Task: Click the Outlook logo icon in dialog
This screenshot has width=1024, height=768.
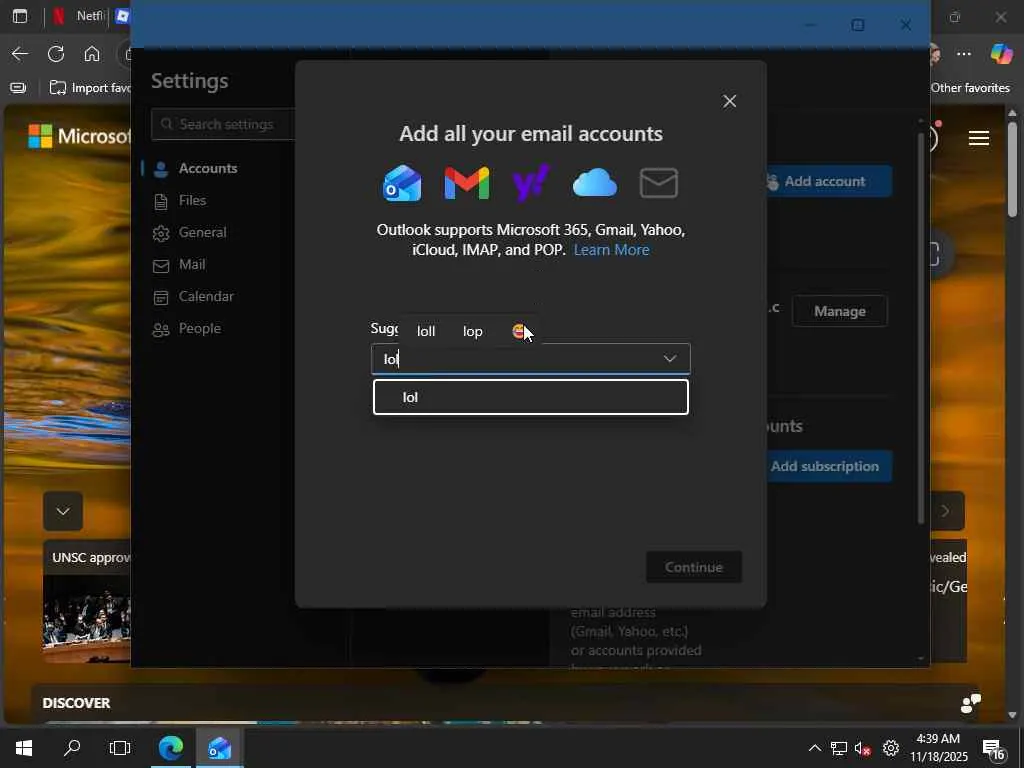Action: coord(402,183)
